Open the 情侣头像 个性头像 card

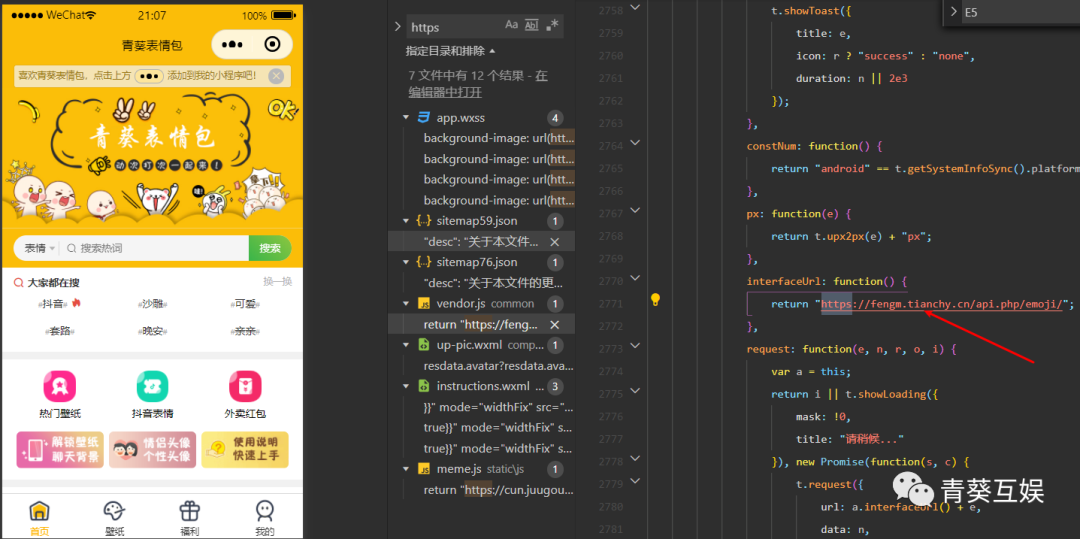152,450
